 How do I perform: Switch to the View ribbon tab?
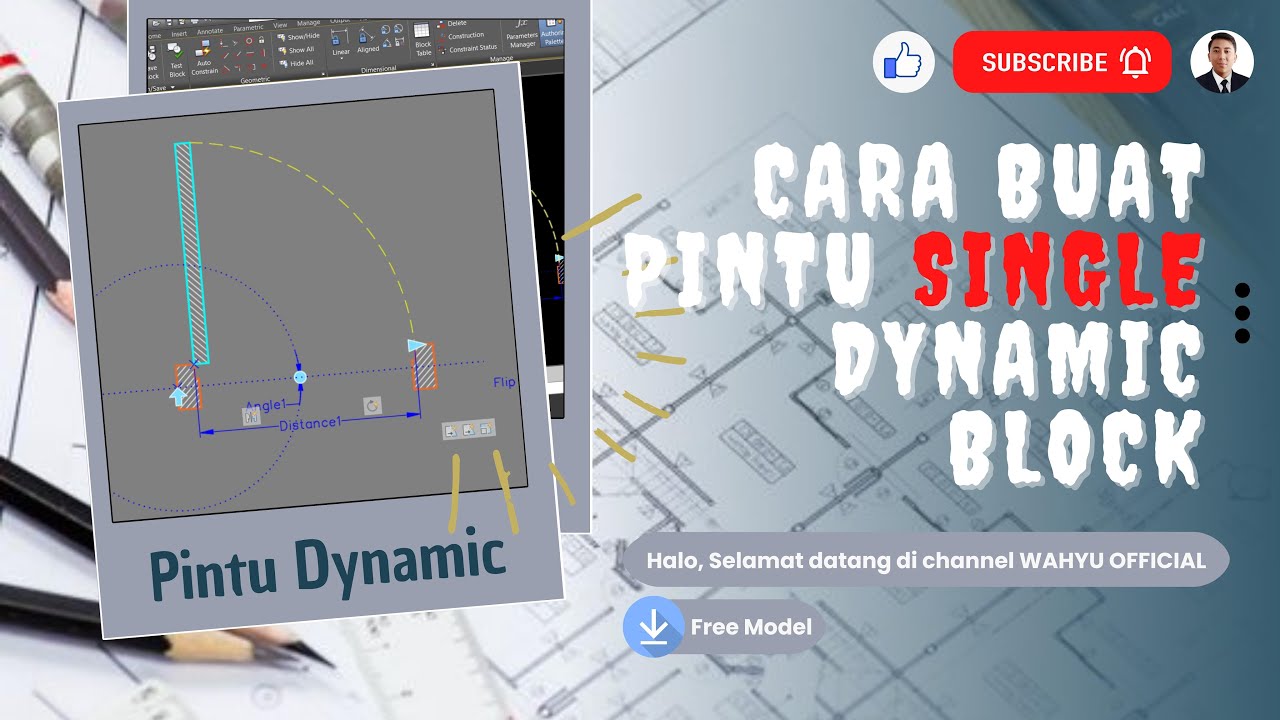[280, 25]
